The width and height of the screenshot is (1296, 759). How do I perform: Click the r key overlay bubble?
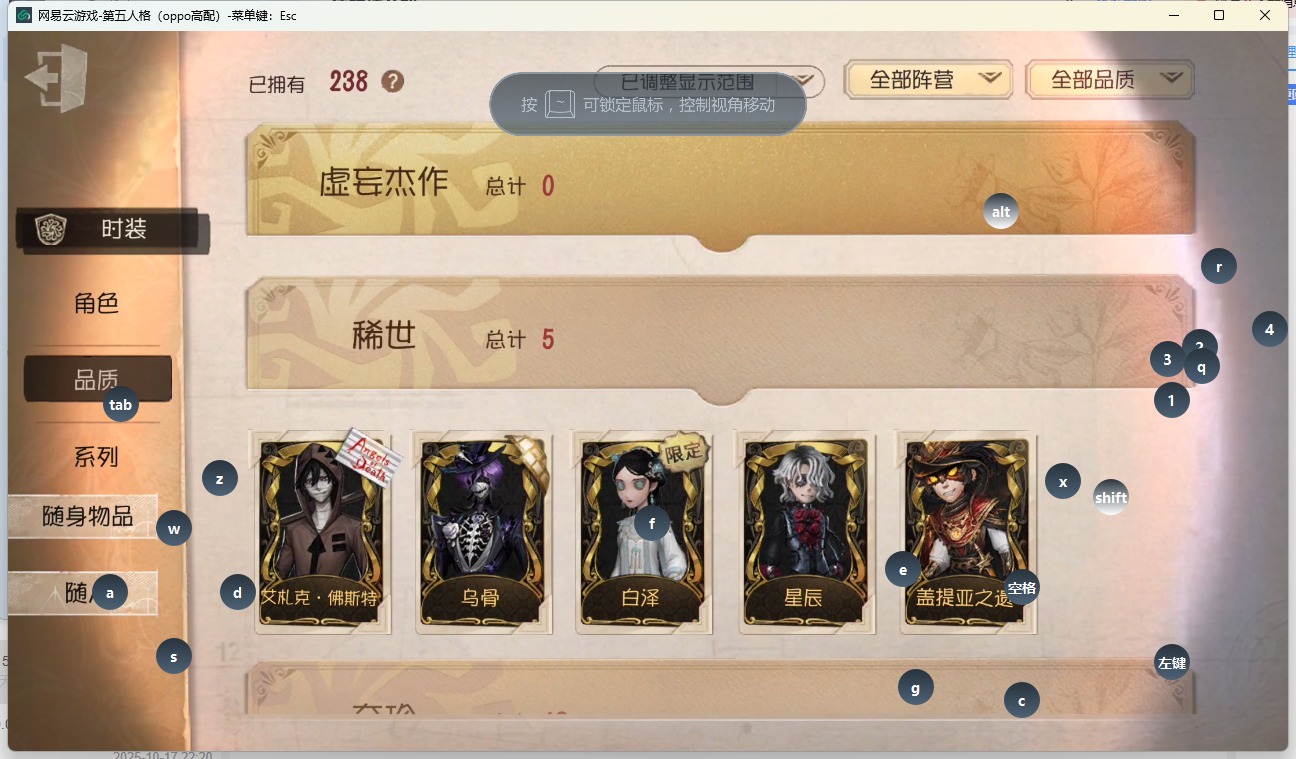[x=1218, y=267]
